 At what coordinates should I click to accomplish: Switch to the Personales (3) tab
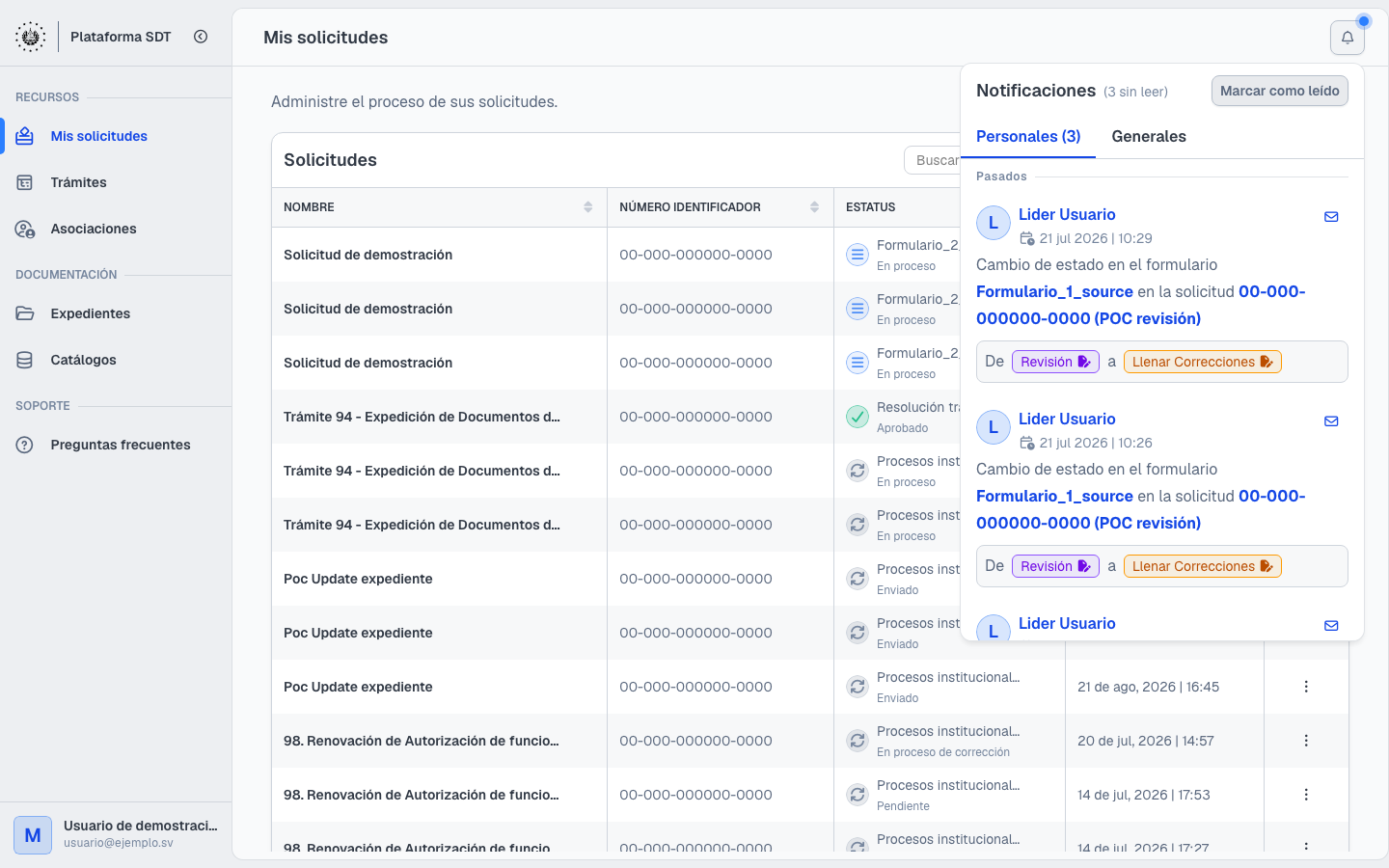(x=1028, y=137)
